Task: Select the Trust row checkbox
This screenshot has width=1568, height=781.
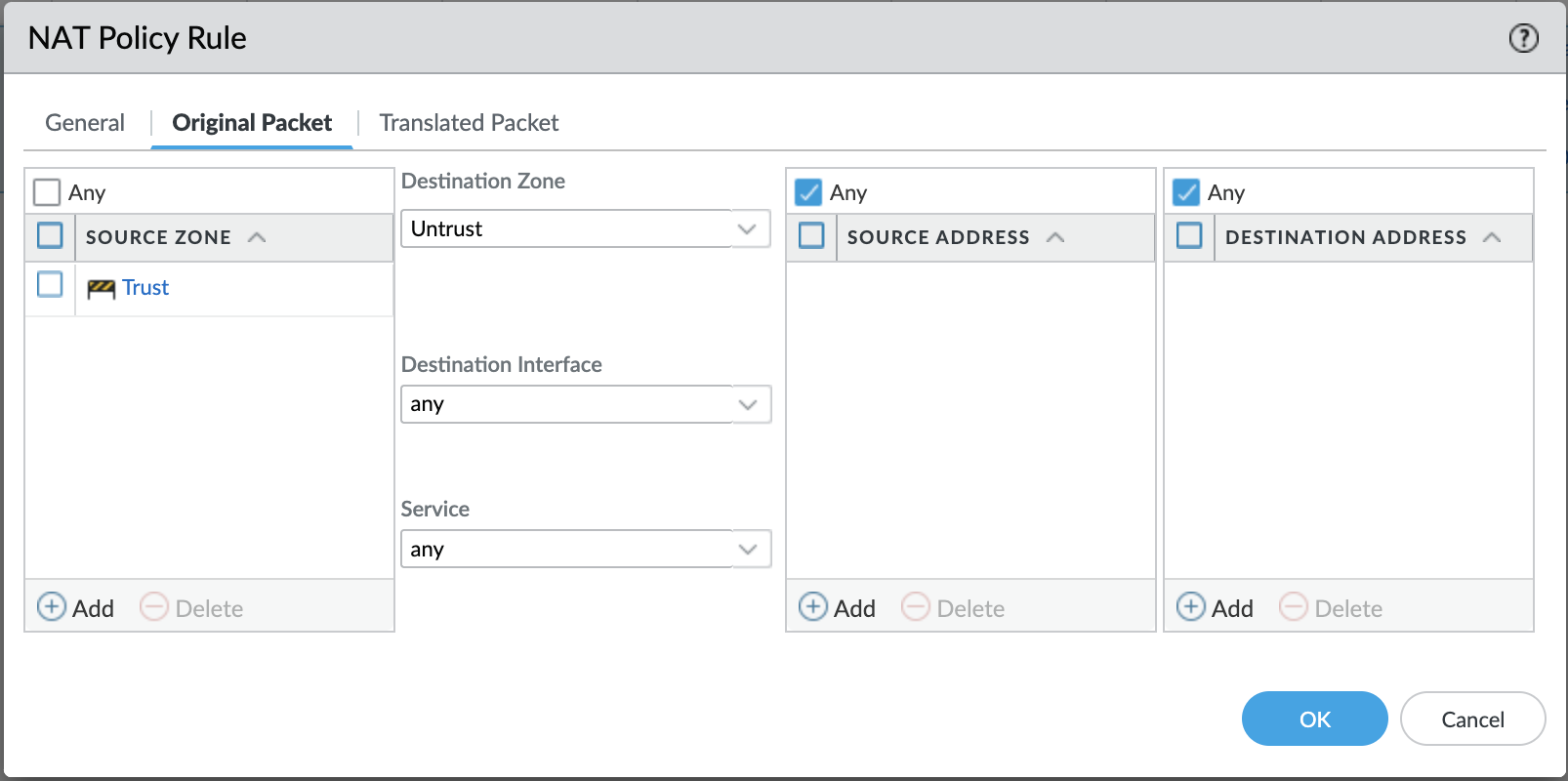Action: pyautogui.click(x=50, y=284)
